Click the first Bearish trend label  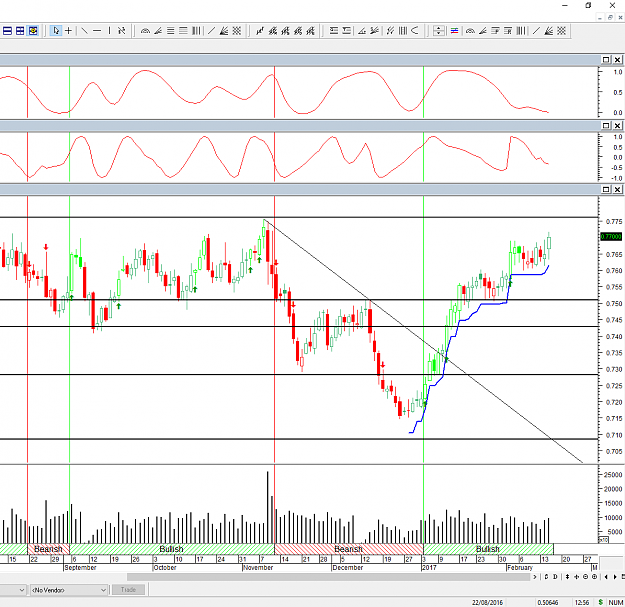tap(48, 549)
